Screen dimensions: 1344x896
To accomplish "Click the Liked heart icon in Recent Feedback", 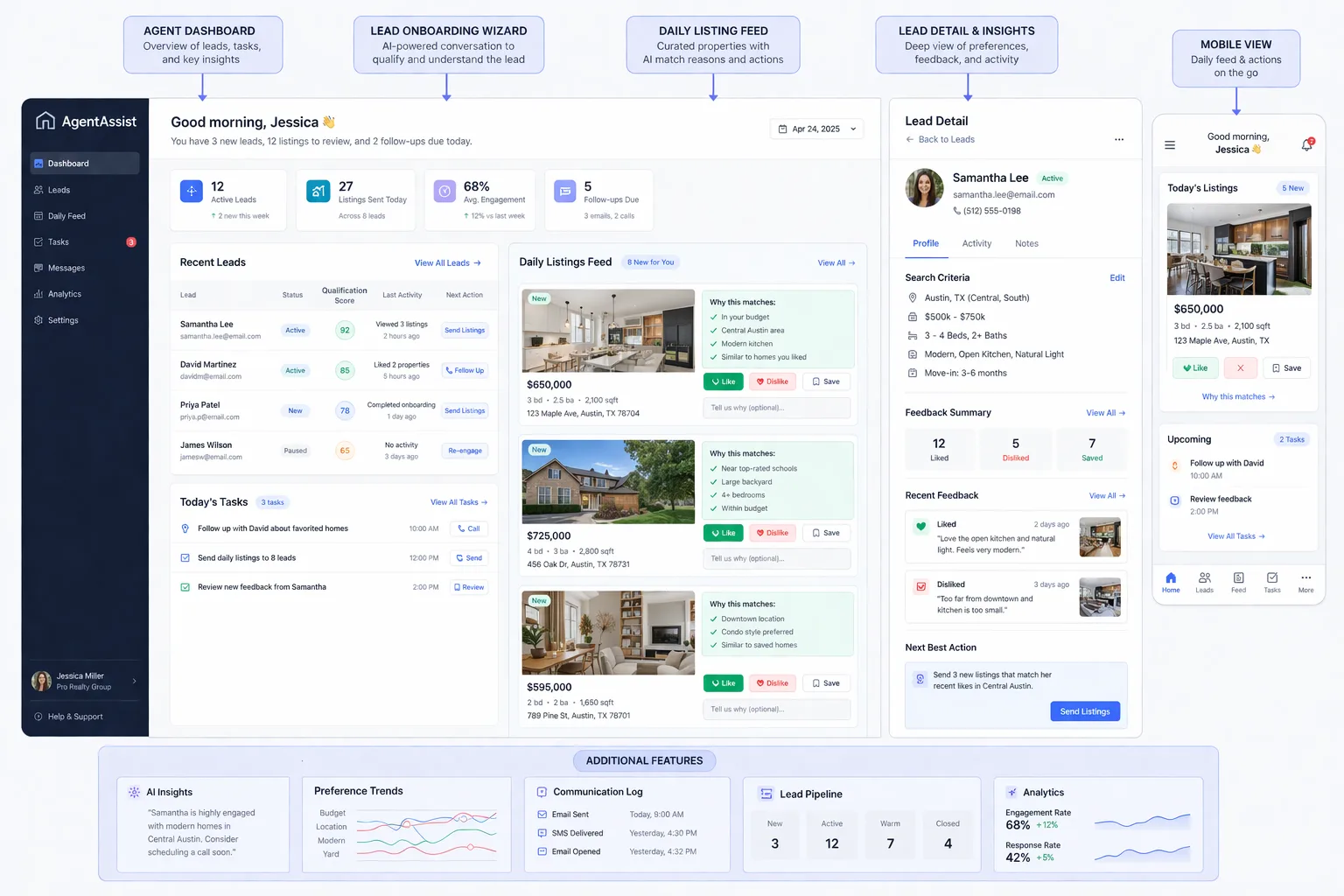I will (920, 527).
